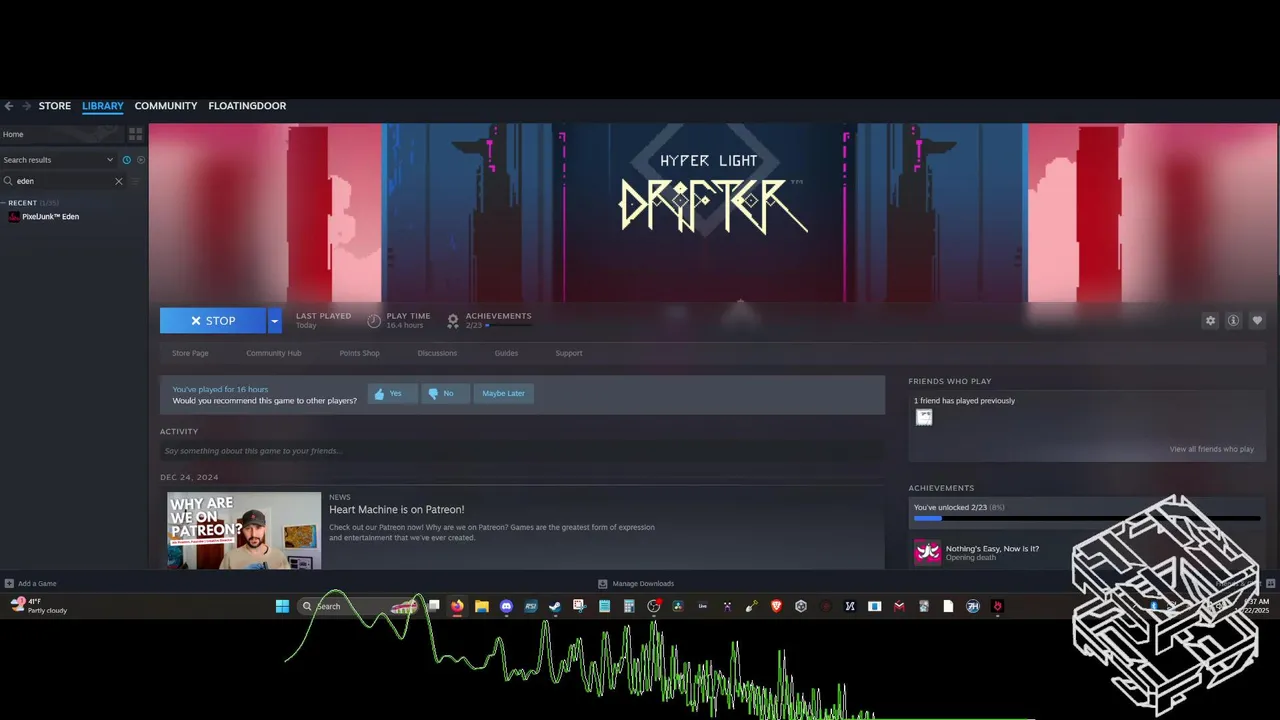Viewport: 1280px width, 720px height.
Task: Click the activity comment field
Action: [x=522, y=451]
